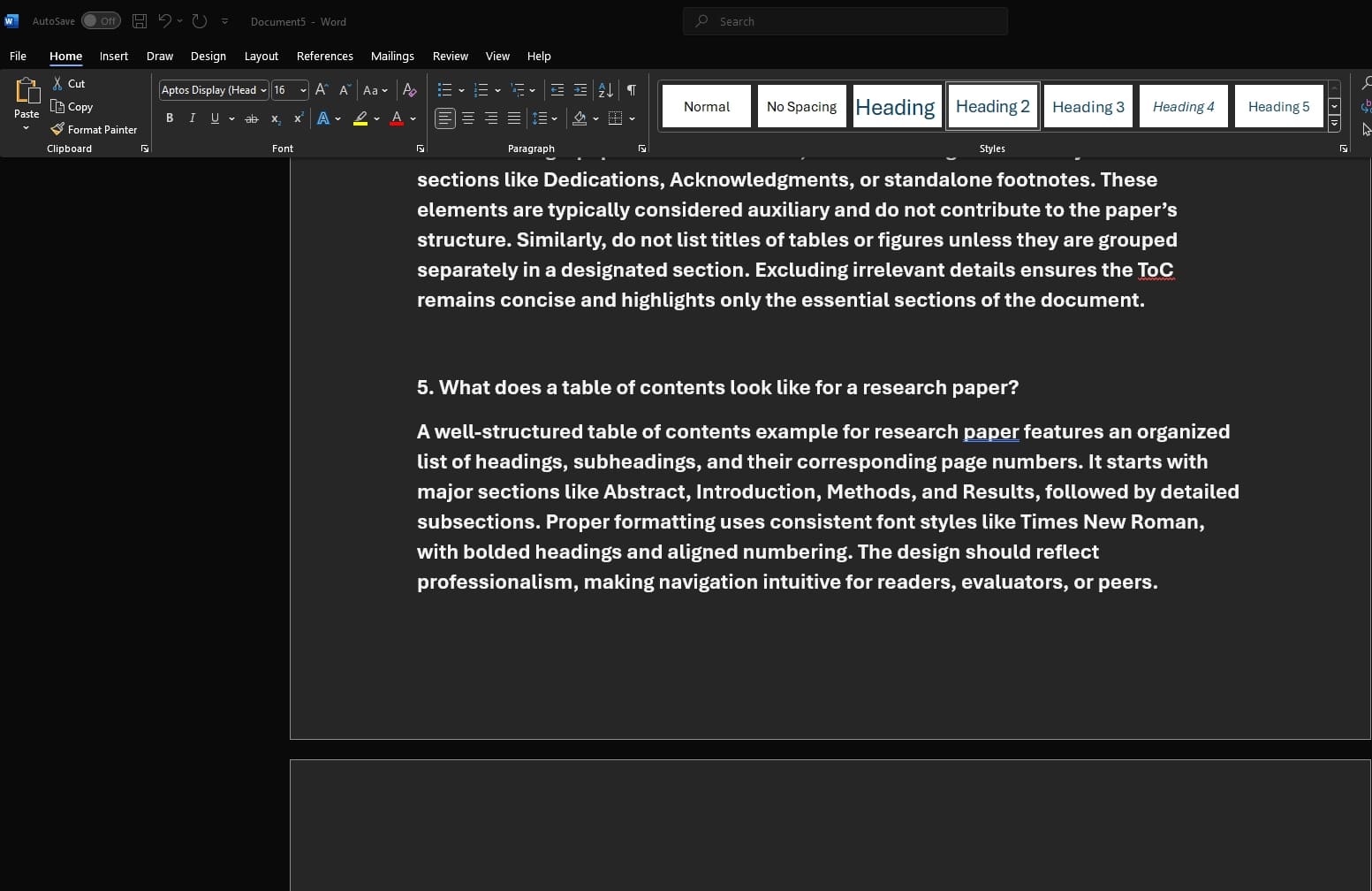Open the font name dropdown
The width and height of the screenshot is (1372, 891).
pos(263,90)
